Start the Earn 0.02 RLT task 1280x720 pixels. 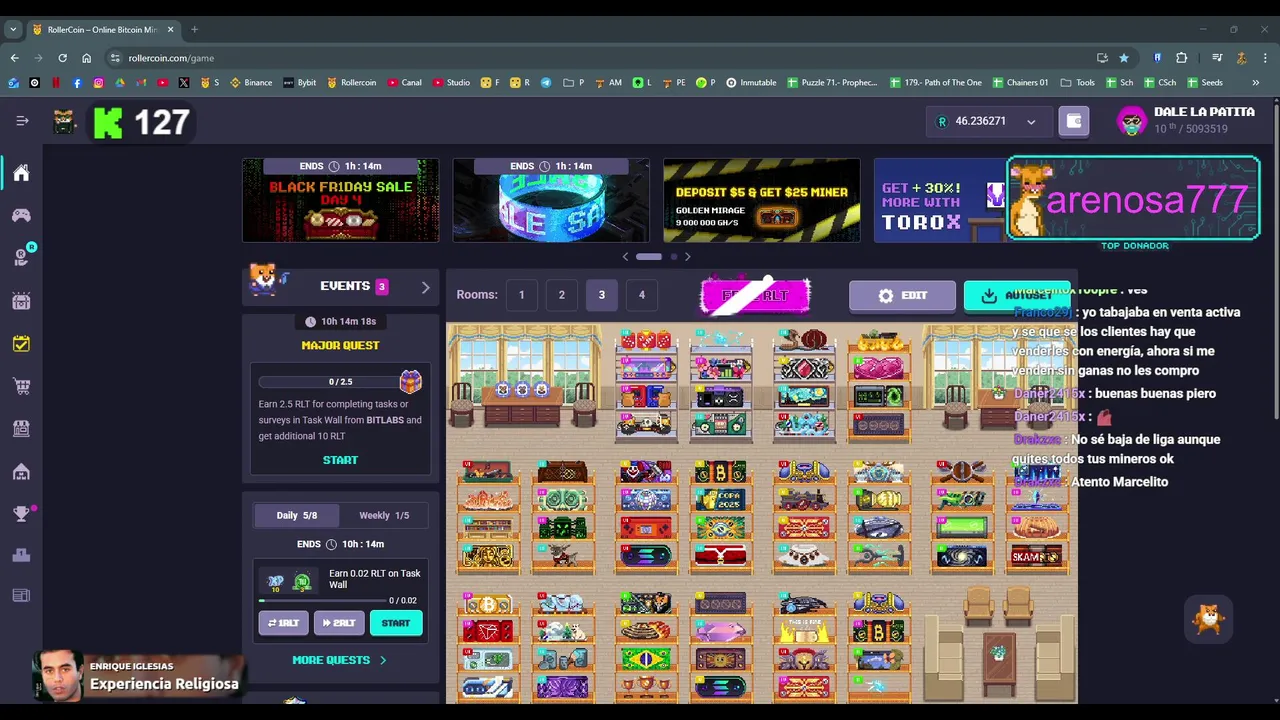point(395,623)
